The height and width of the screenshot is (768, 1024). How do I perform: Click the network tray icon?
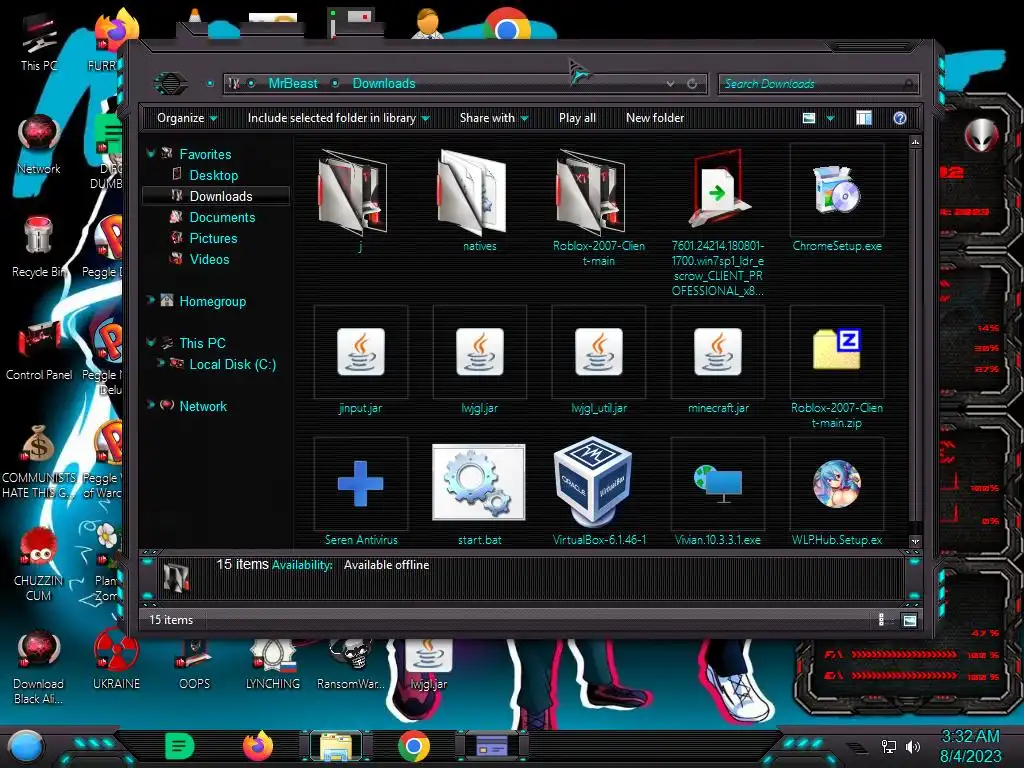889,746
